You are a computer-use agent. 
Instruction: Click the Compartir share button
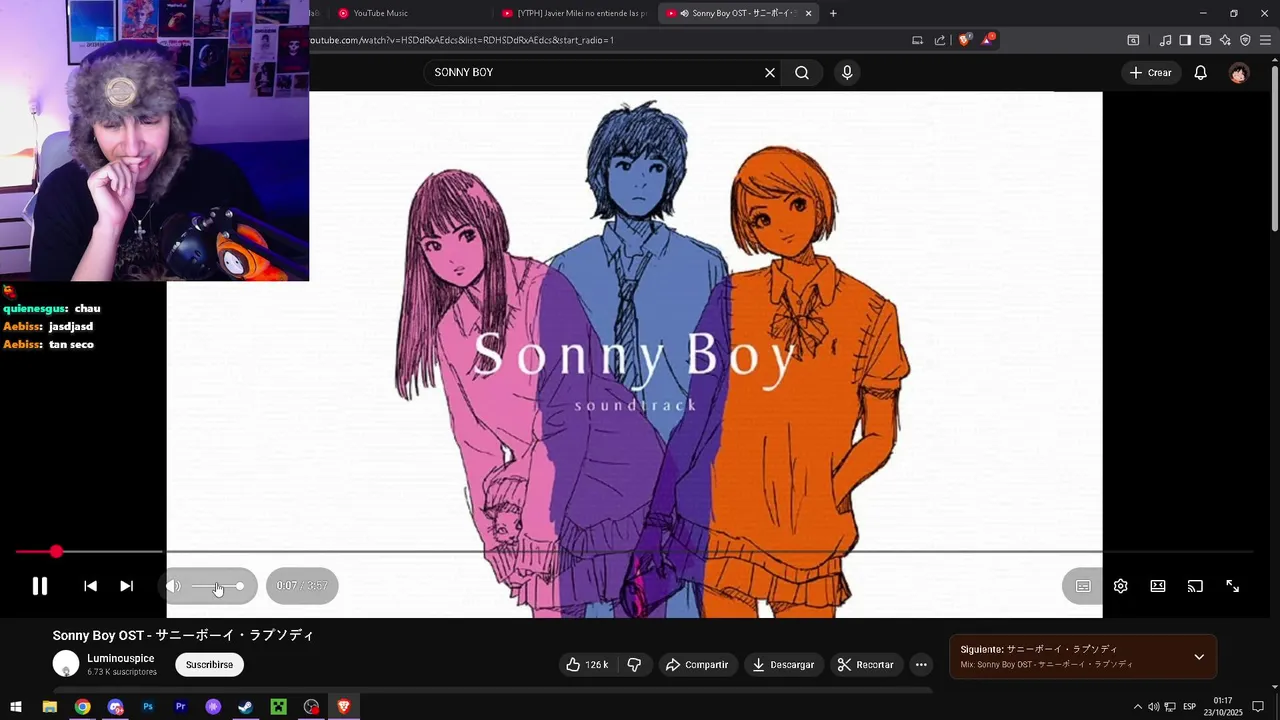point(697,665)
